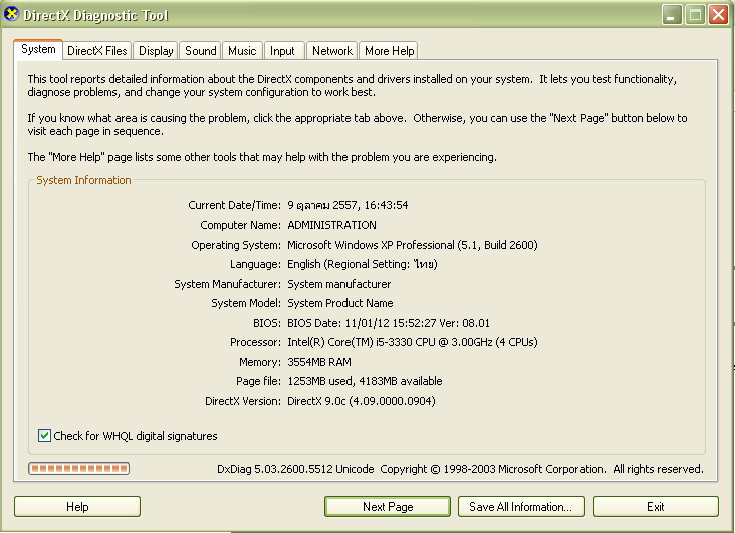Select the computer name ADMINISTRATION
The width and height of the screenshot is (735, 533).
click(x=332, y=225)
